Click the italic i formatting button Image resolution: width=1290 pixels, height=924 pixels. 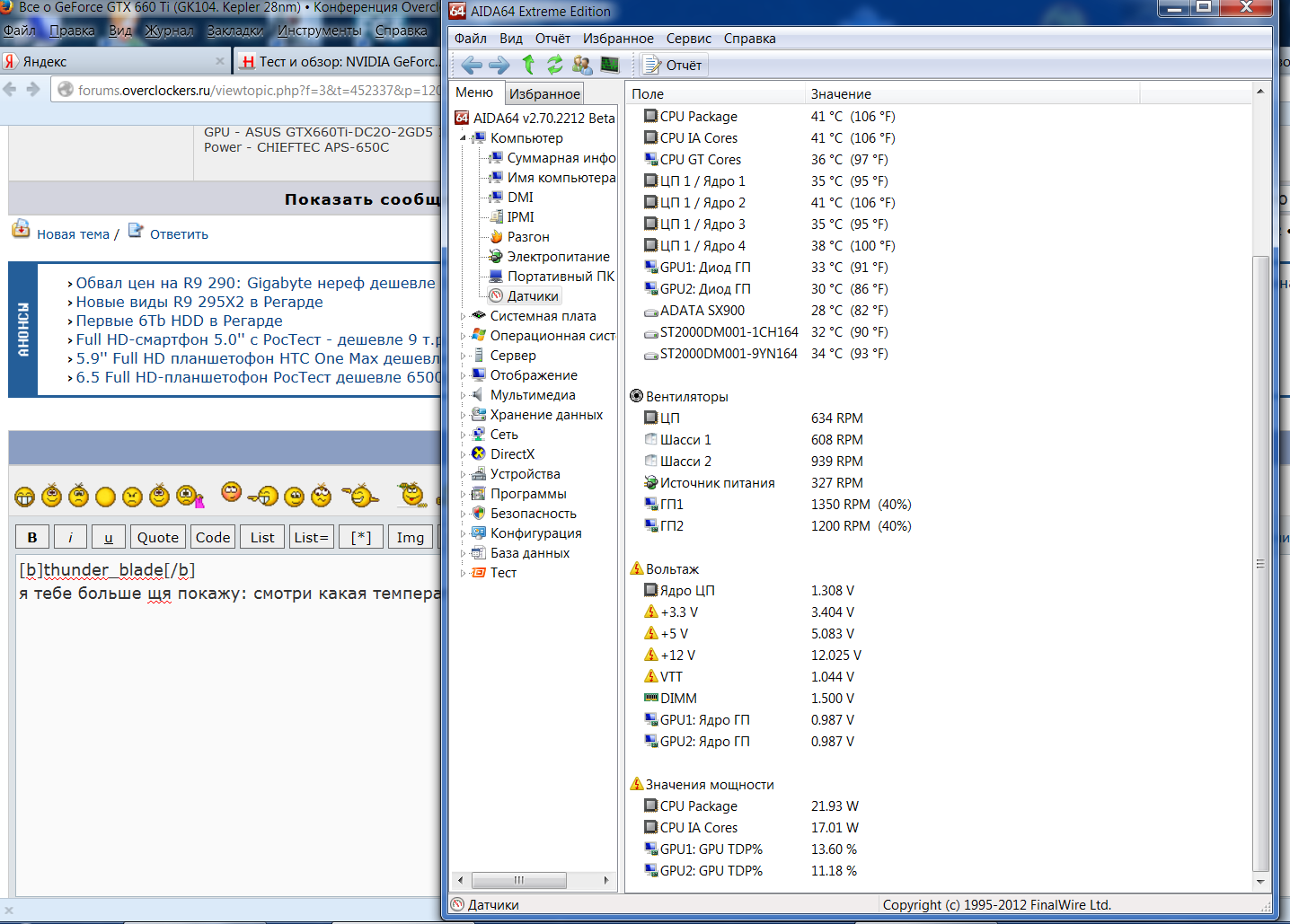tap(70, 537)
